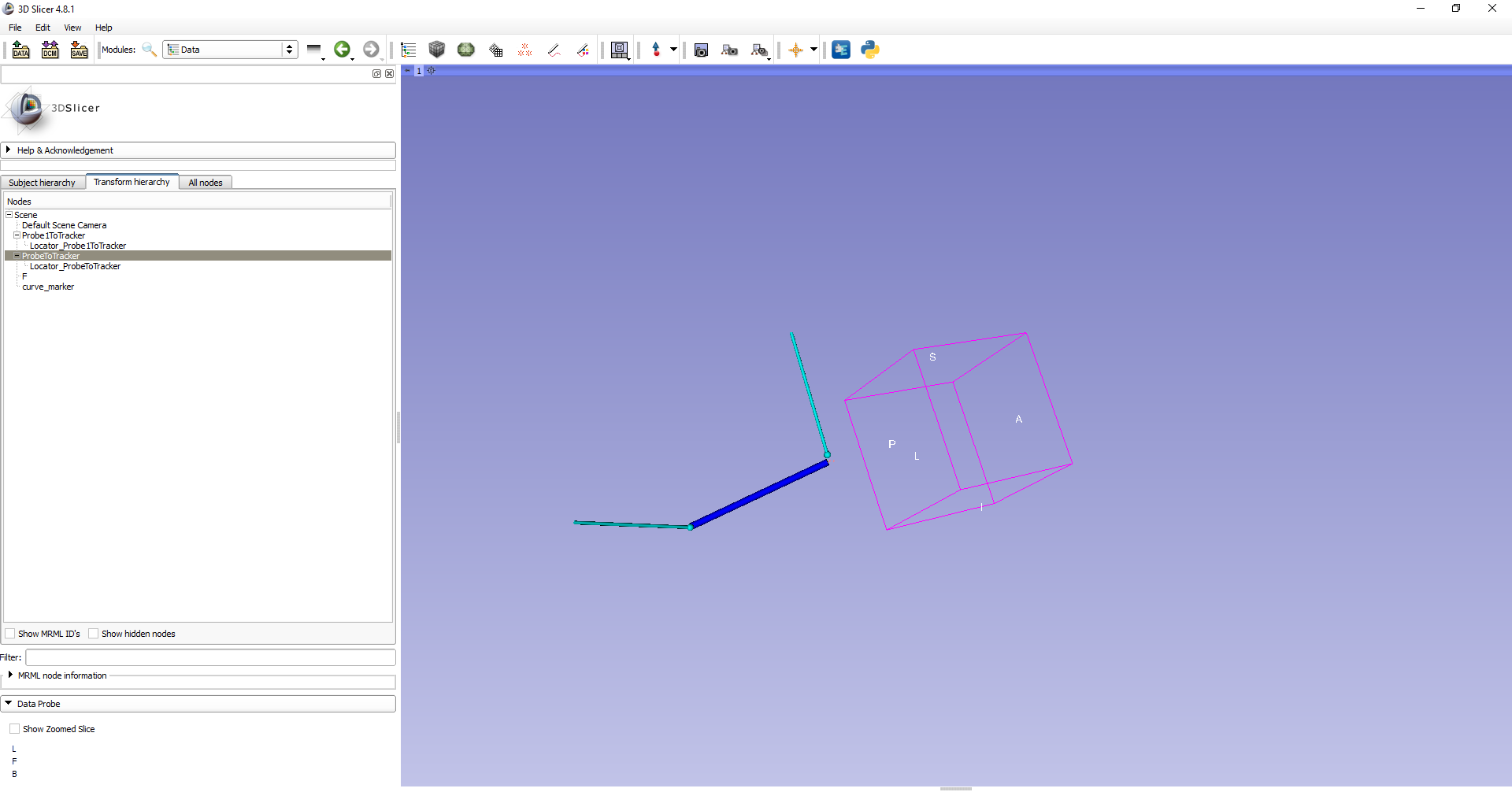Check Show Zoomed Slice option

tap(14, 728)
